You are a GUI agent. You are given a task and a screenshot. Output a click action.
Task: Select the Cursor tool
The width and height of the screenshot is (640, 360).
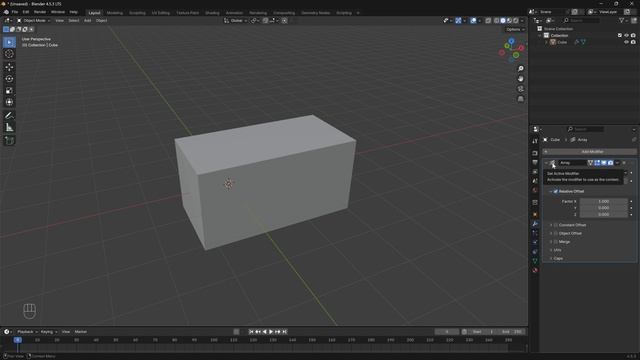point(9,54)
